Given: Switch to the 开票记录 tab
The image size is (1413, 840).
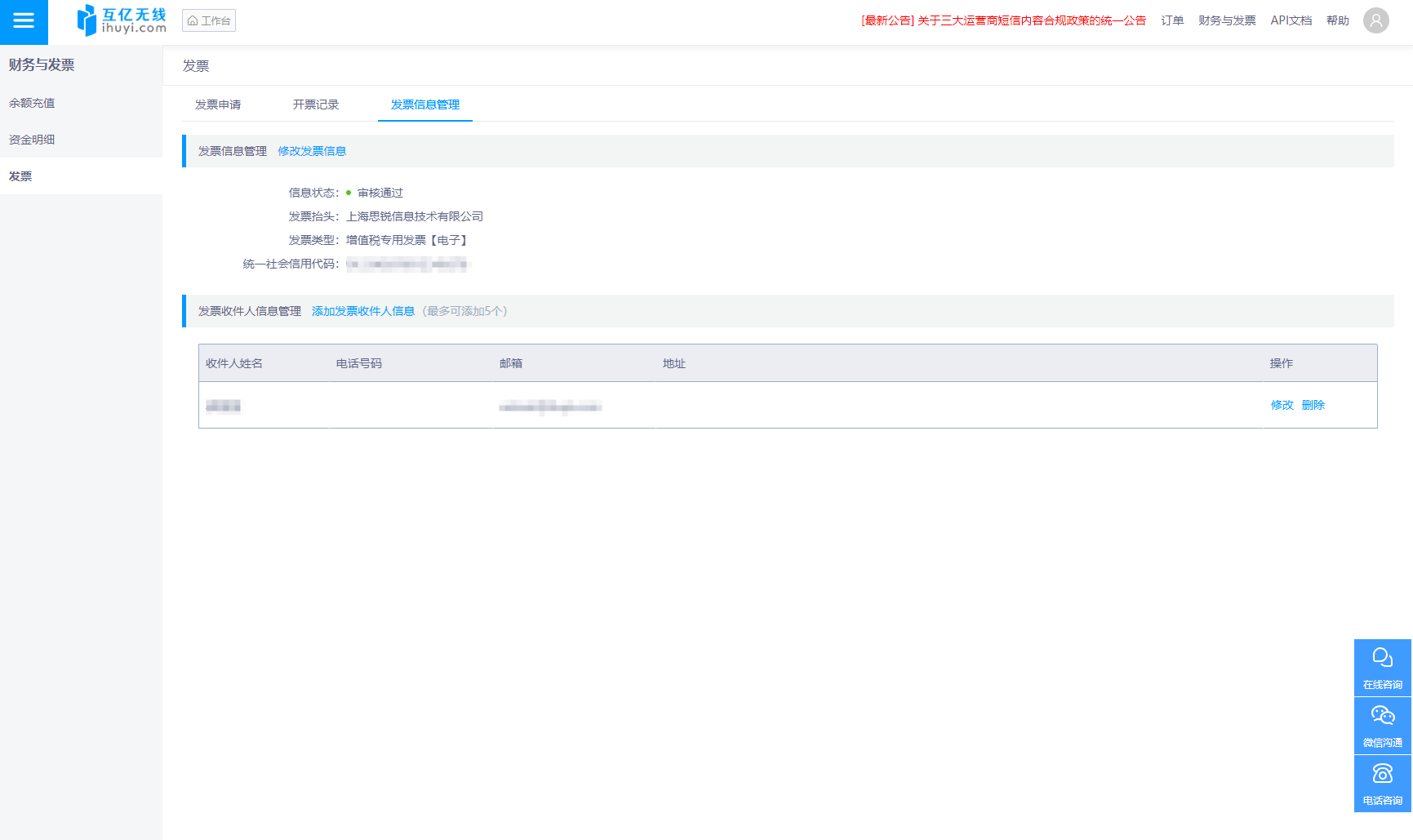Looking at the screenshot, I should 316,104.
